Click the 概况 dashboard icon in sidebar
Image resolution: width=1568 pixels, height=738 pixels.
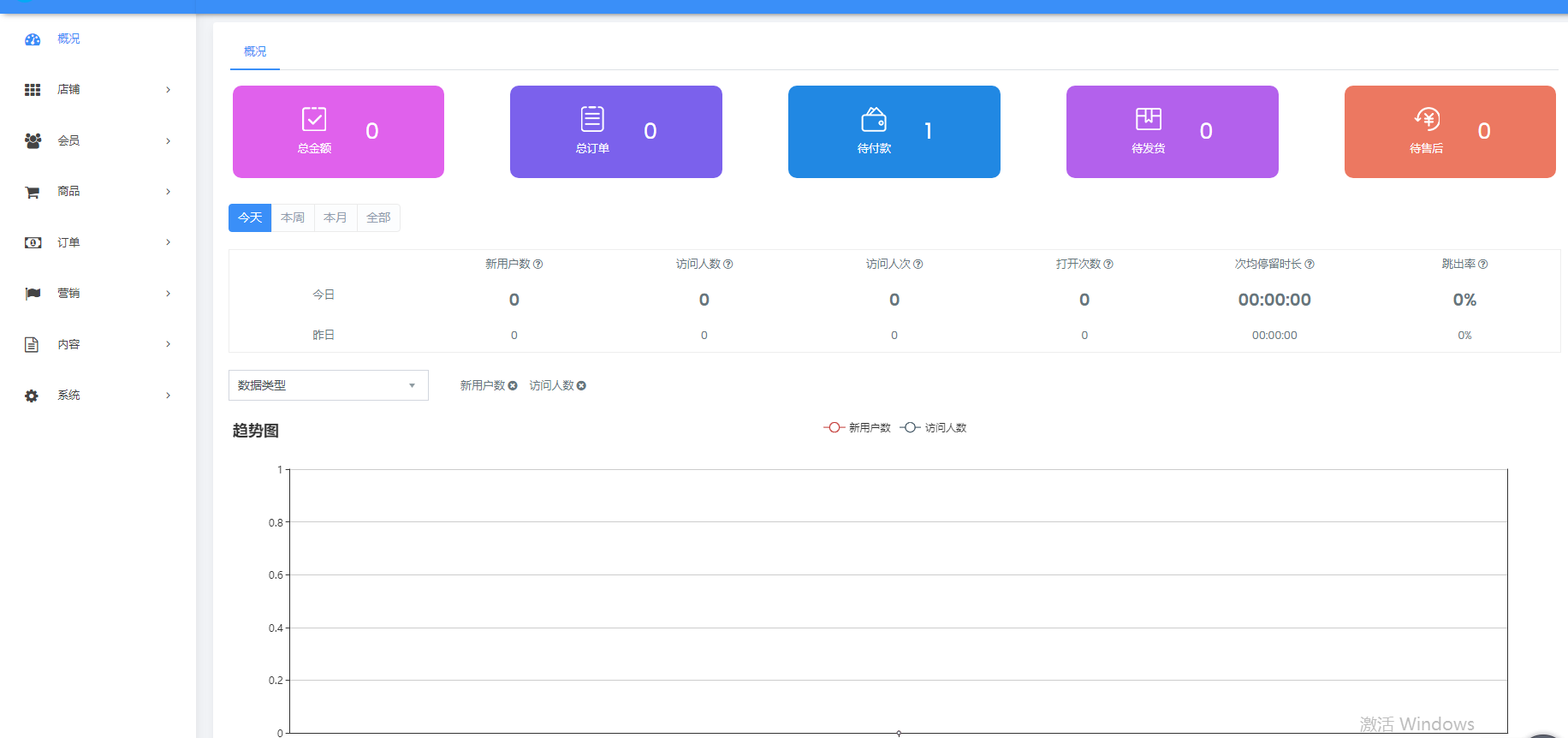pos(33,39)
